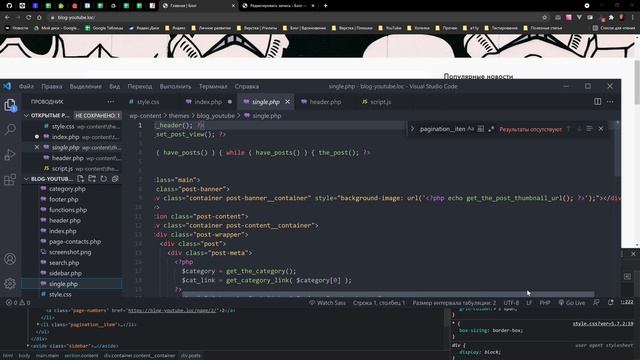The width and height of the screenshot is (640, 360).
Task: Open the Терминал menu
Action: click(x=213, y=86)
